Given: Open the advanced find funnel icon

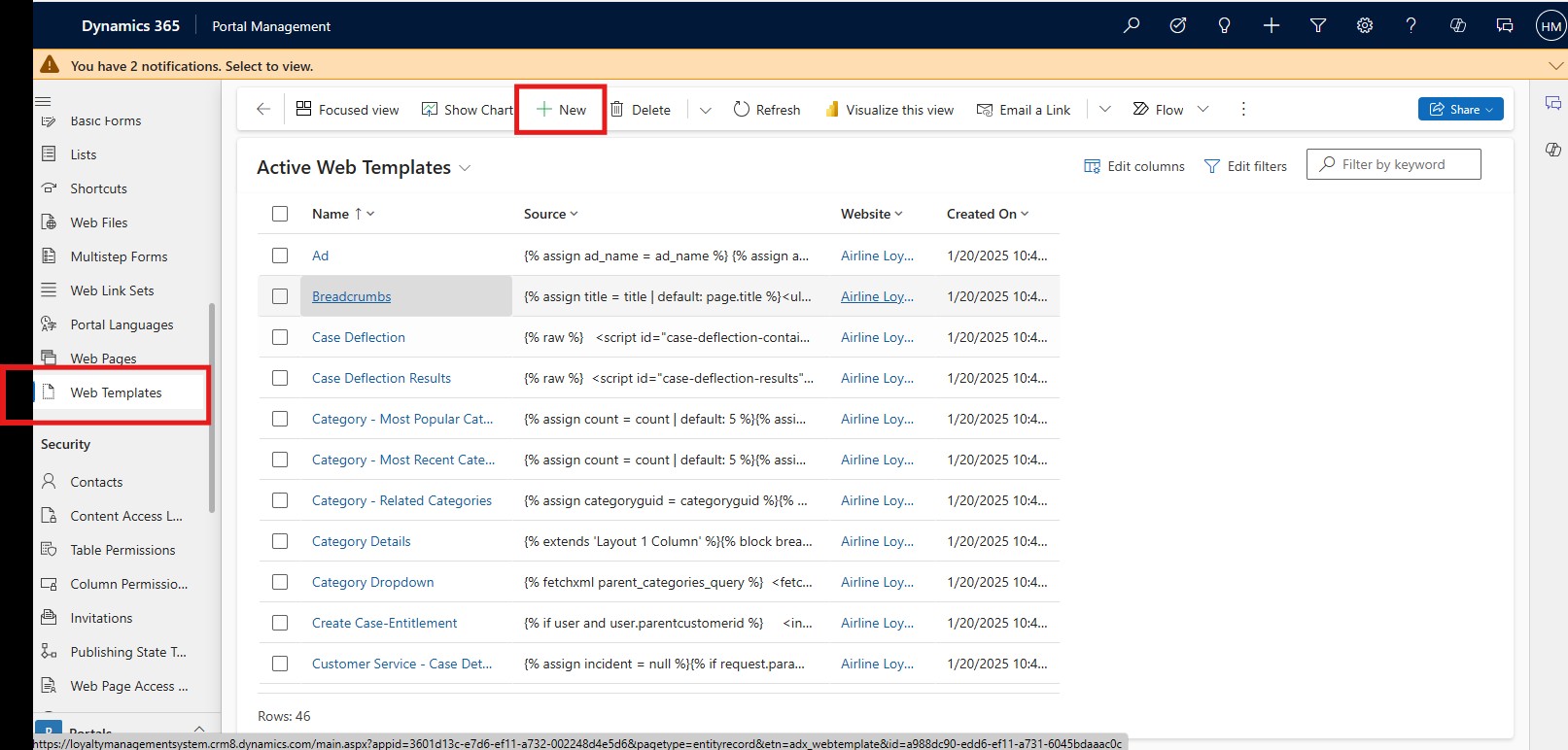Looking at the screenshot, I should point(1318,26).
